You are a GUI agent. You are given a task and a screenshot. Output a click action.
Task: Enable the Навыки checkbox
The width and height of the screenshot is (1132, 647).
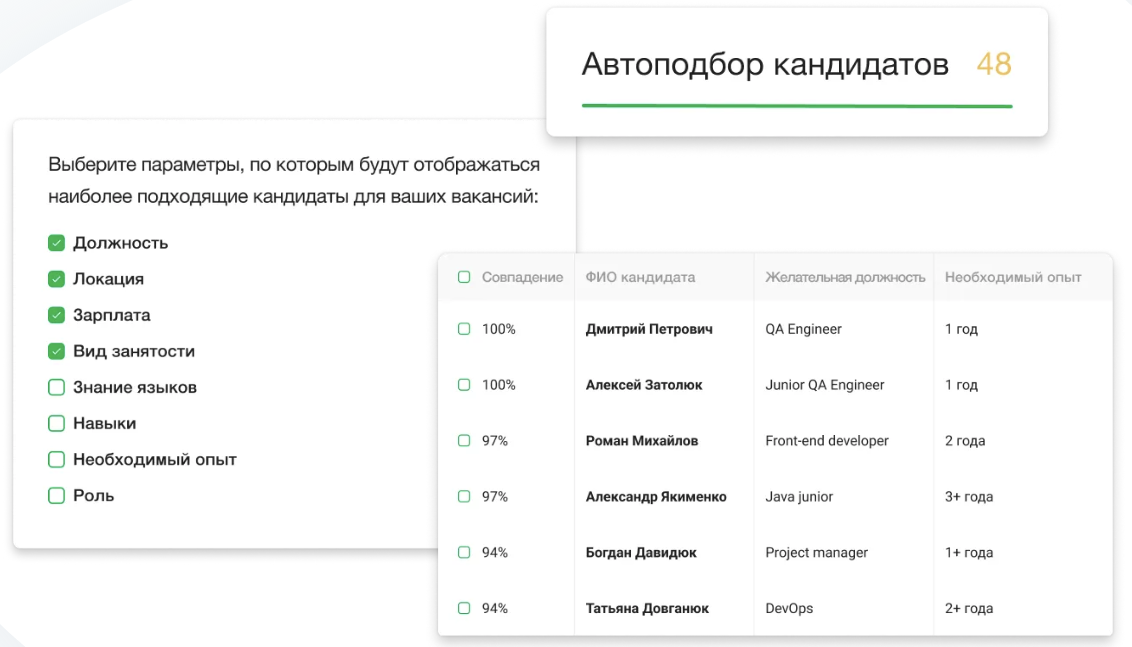pyautogui.click(x=56, y=423)
